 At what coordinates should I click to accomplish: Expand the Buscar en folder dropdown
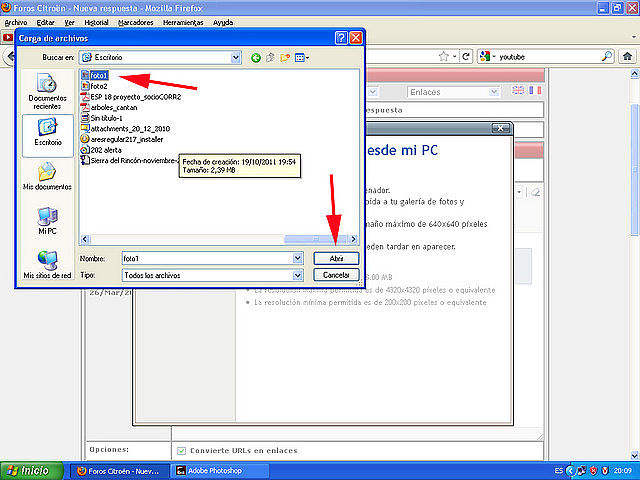point(236,58)
